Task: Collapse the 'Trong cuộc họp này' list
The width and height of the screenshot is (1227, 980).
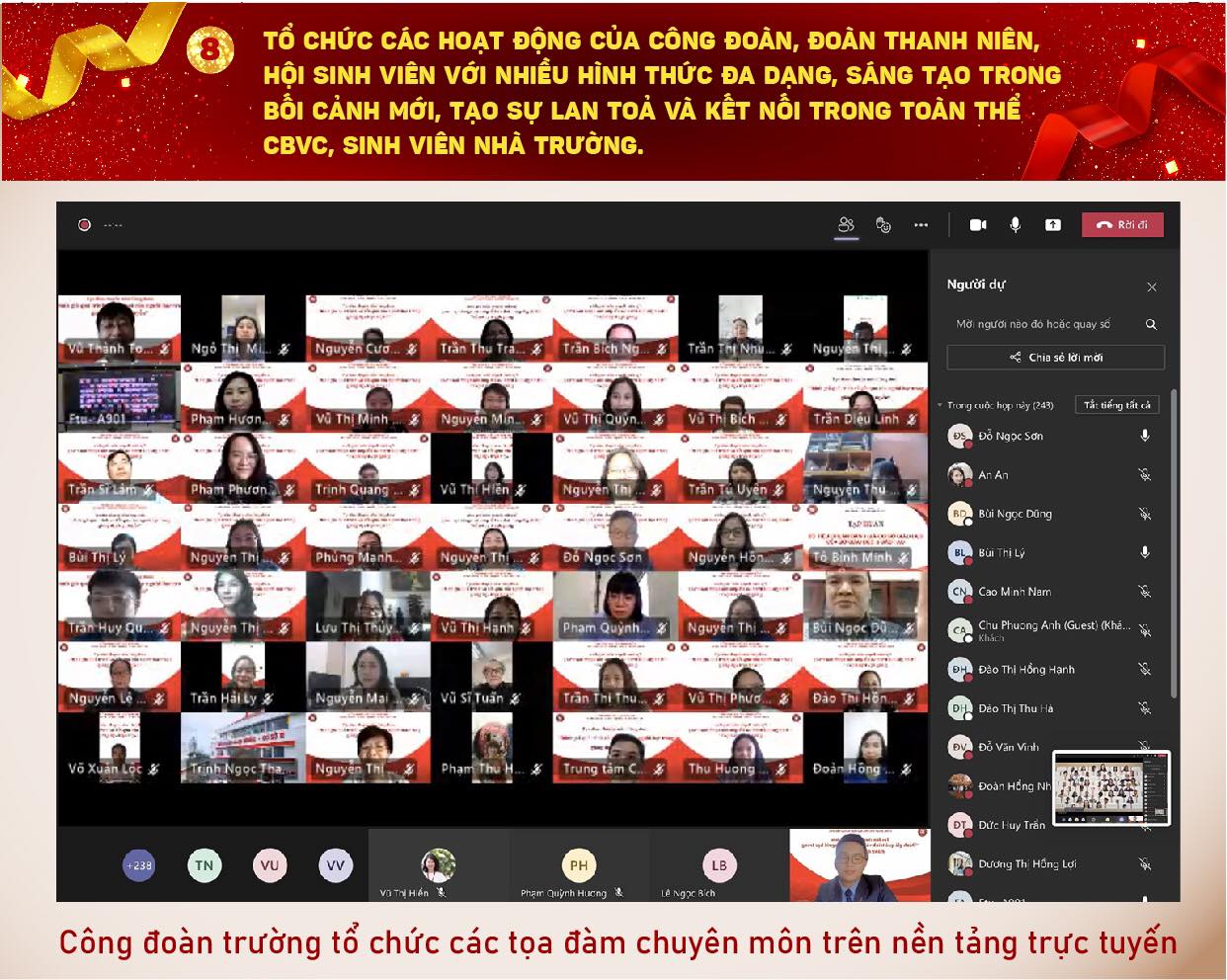Action: [940, 405]
